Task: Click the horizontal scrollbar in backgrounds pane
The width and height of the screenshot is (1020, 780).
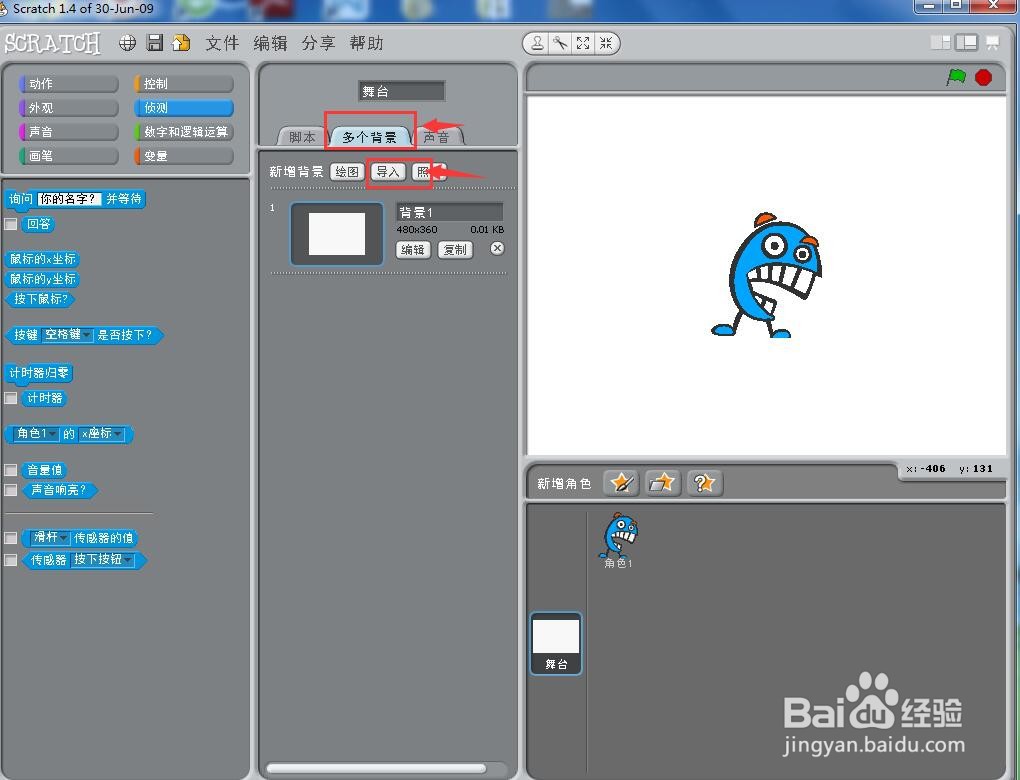Action: click(x=377, y=768)
